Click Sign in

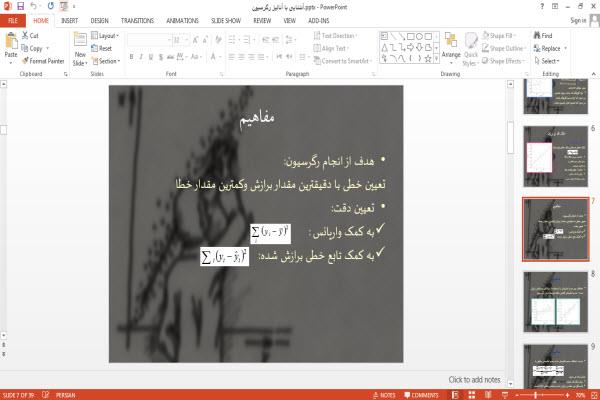(x=578, y=21)
